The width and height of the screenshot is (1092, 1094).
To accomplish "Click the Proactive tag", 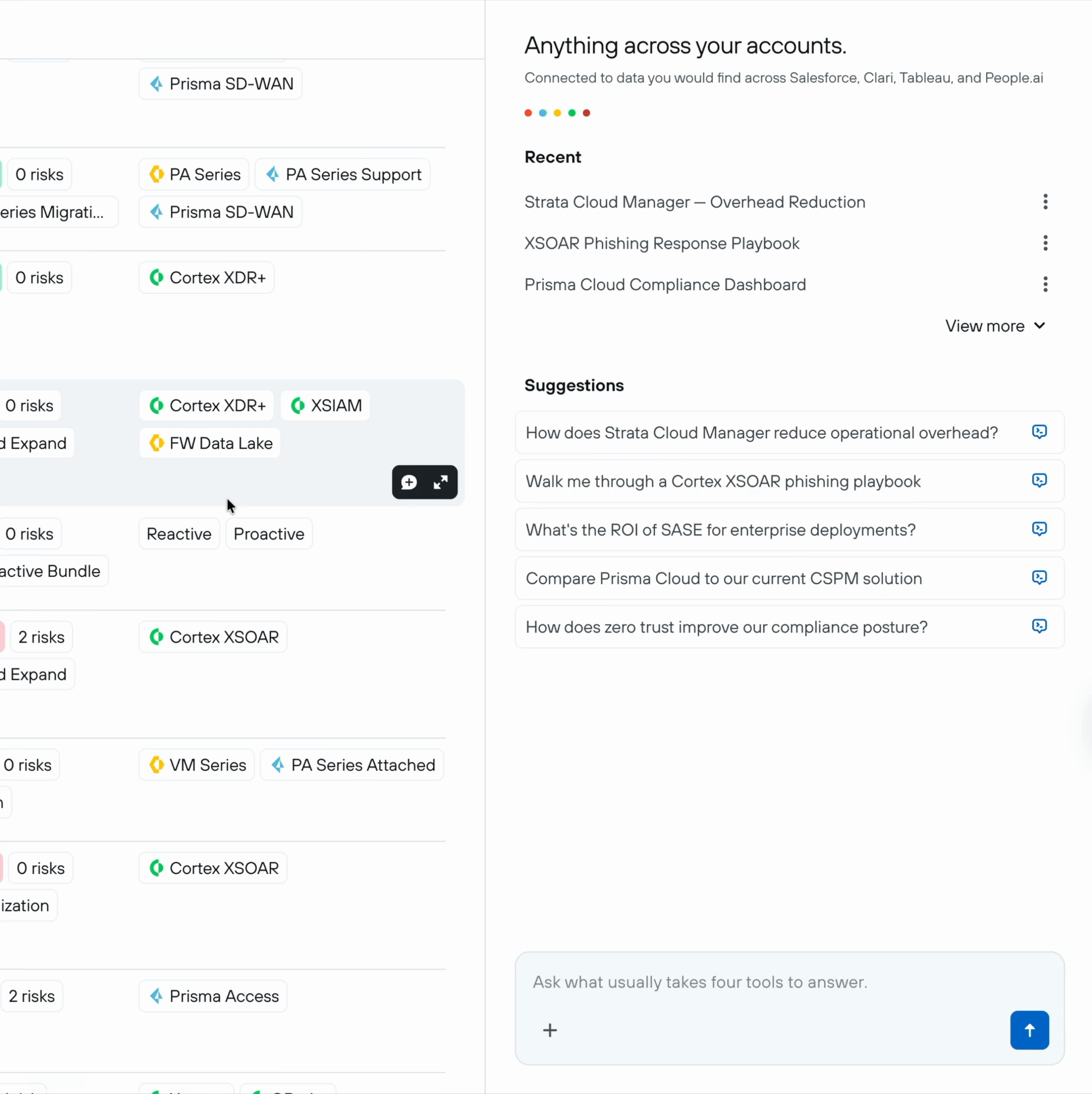I will (x=269, y=534).
